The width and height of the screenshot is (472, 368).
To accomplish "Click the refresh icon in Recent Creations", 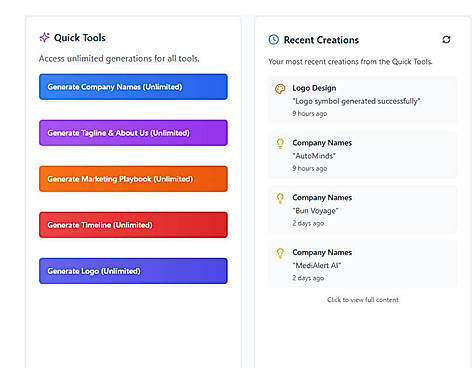I will (446, 40).
